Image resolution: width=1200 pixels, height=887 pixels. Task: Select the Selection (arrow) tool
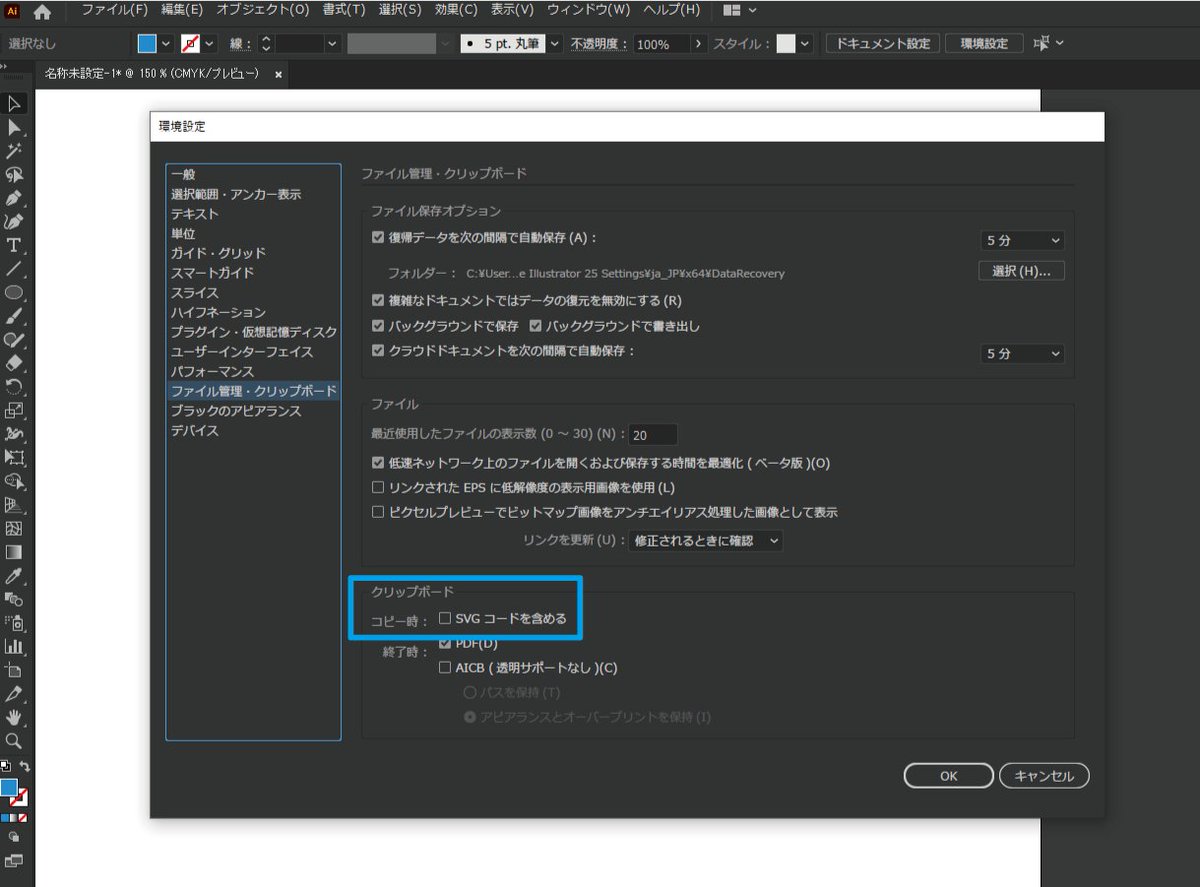click(x=14, y=104)
